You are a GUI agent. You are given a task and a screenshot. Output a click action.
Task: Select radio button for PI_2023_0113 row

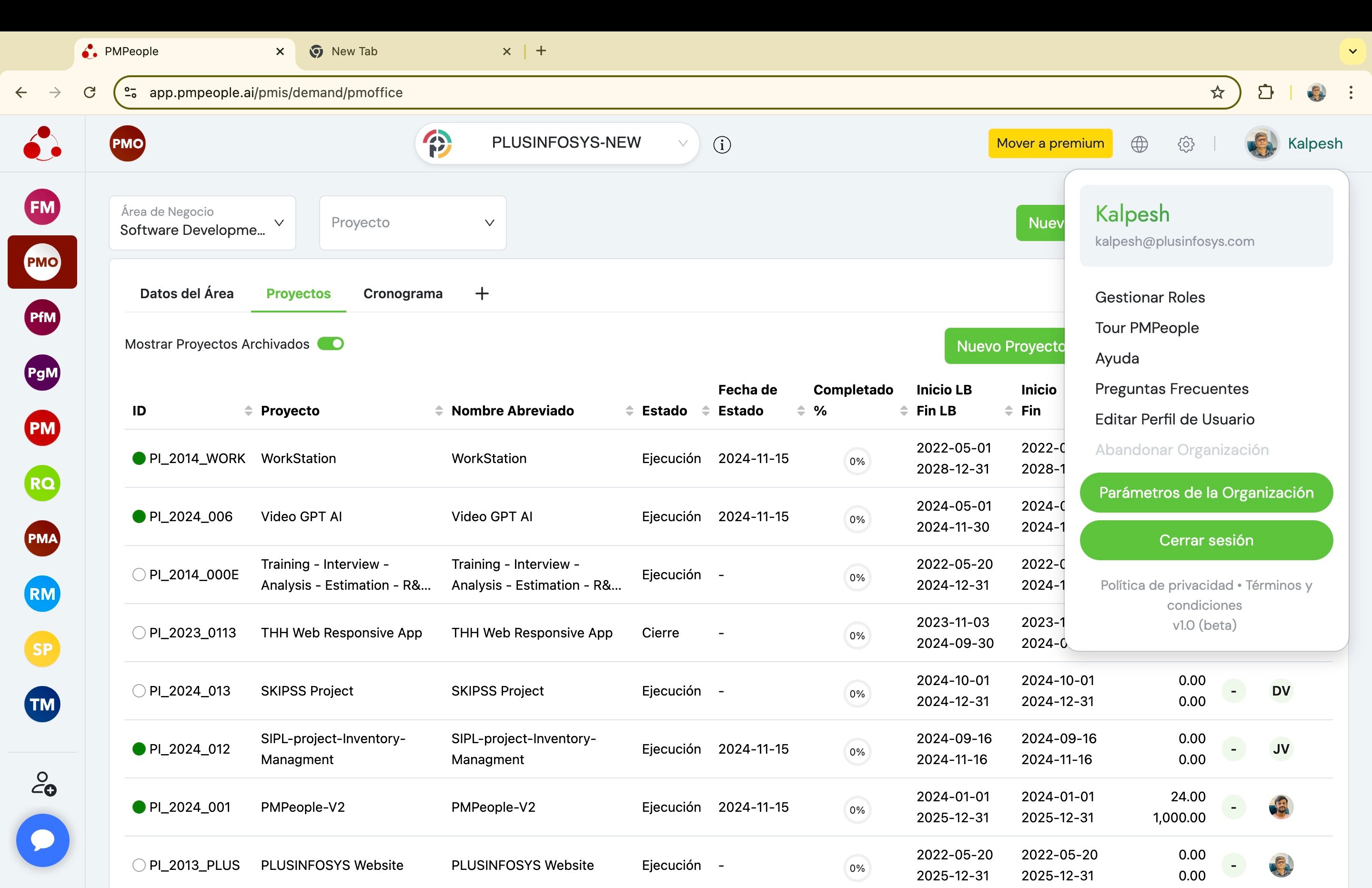coord(139,633)
